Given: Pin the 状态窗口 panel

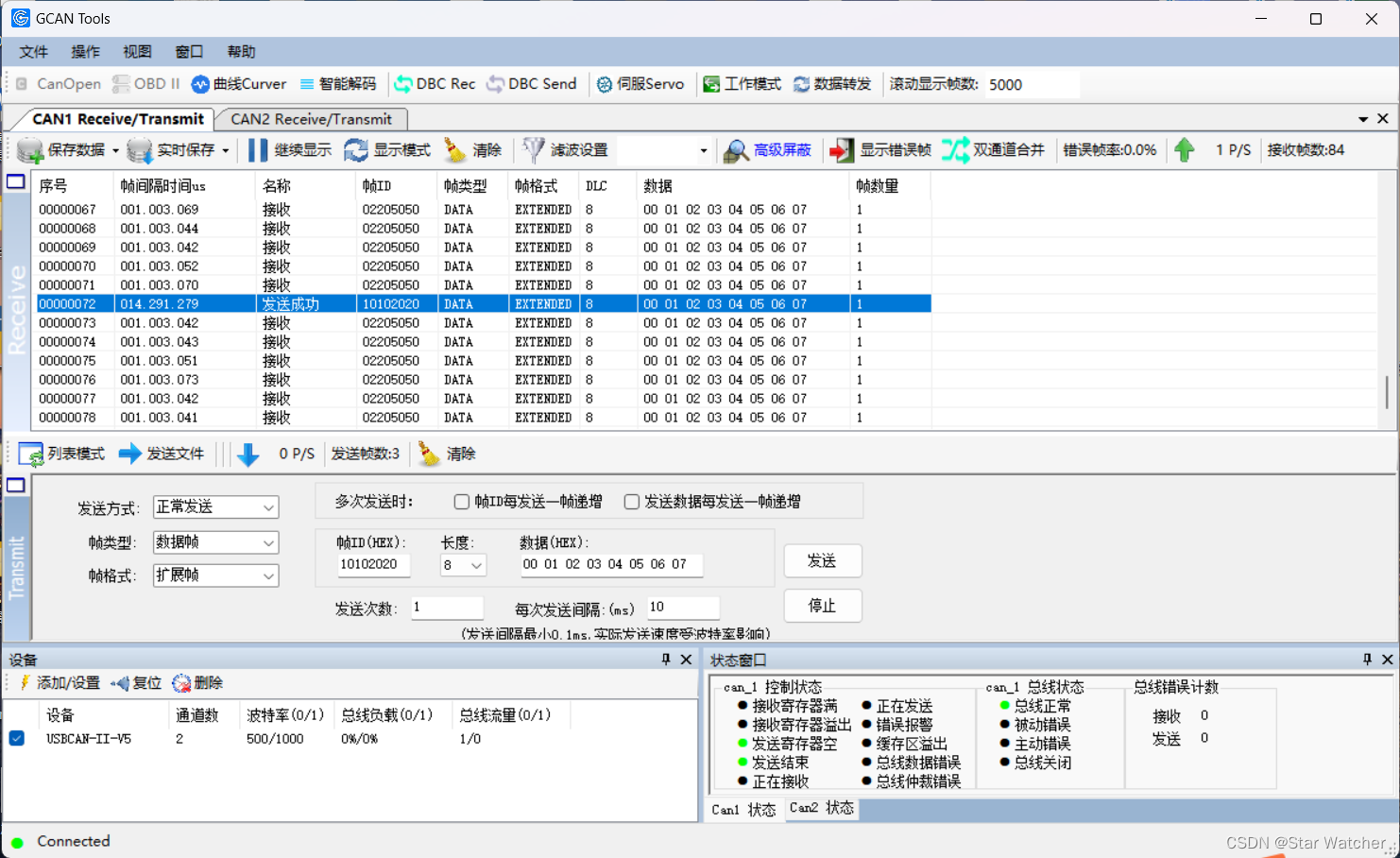Looking at the screenshot, I should coord(1367,660).
